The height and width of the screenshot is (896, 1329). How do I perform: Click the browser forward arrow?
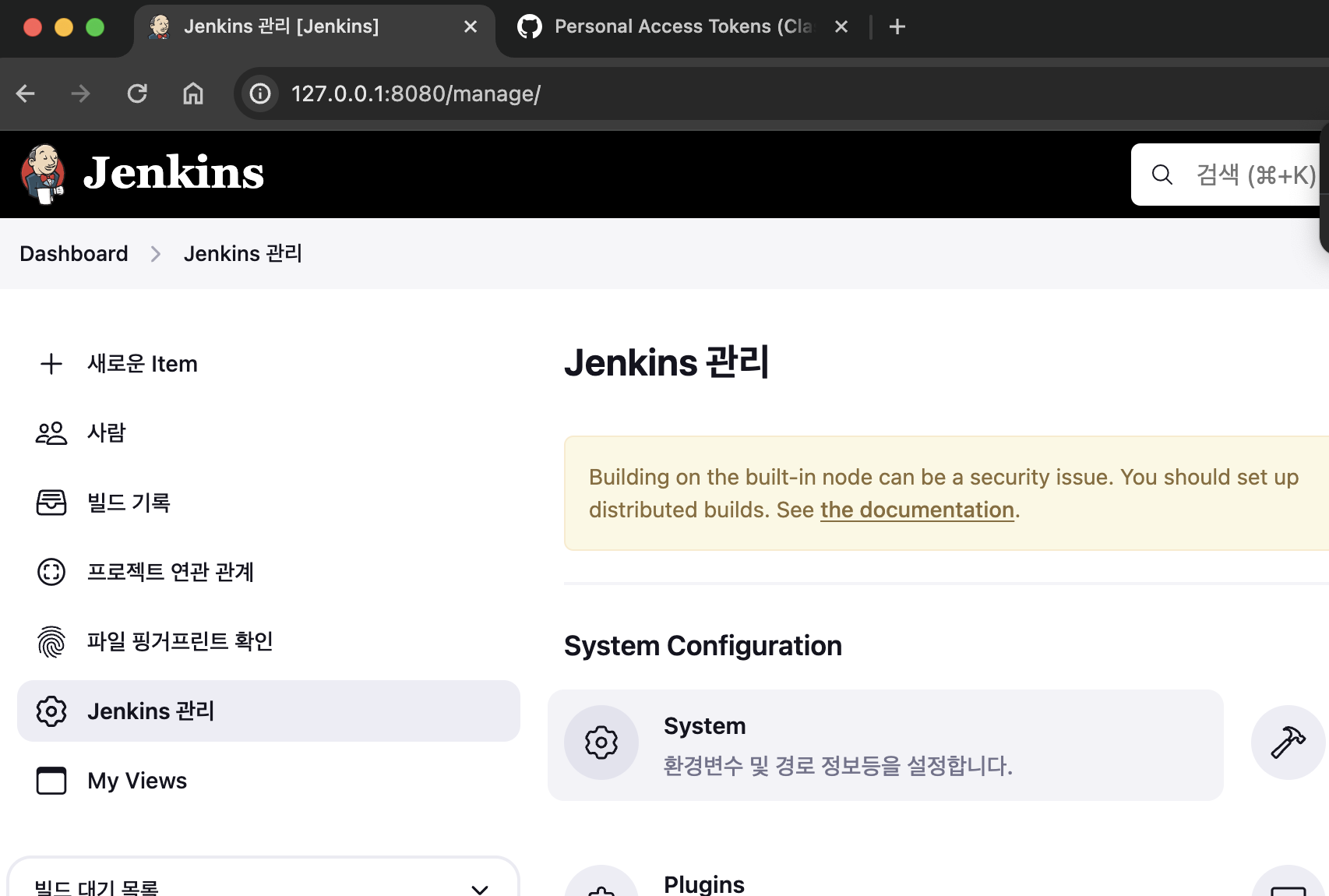point(81,93)
